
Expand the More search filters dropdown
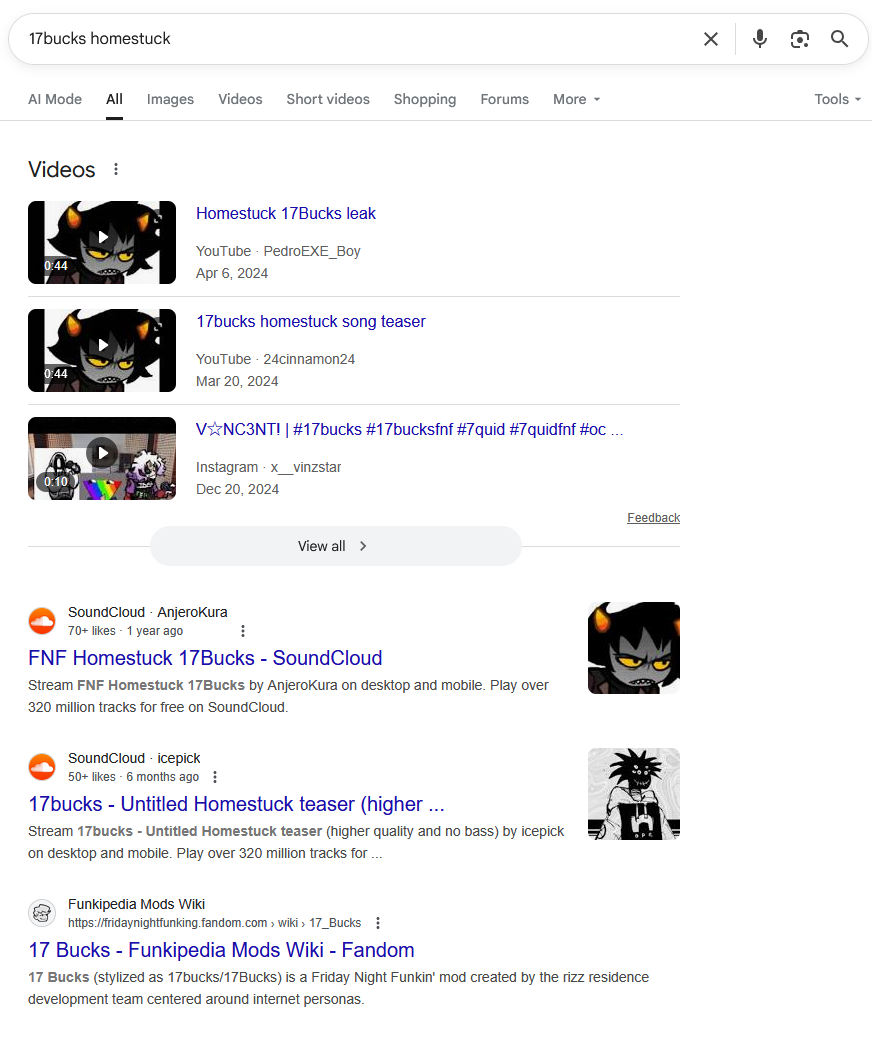tap(576, 99)
